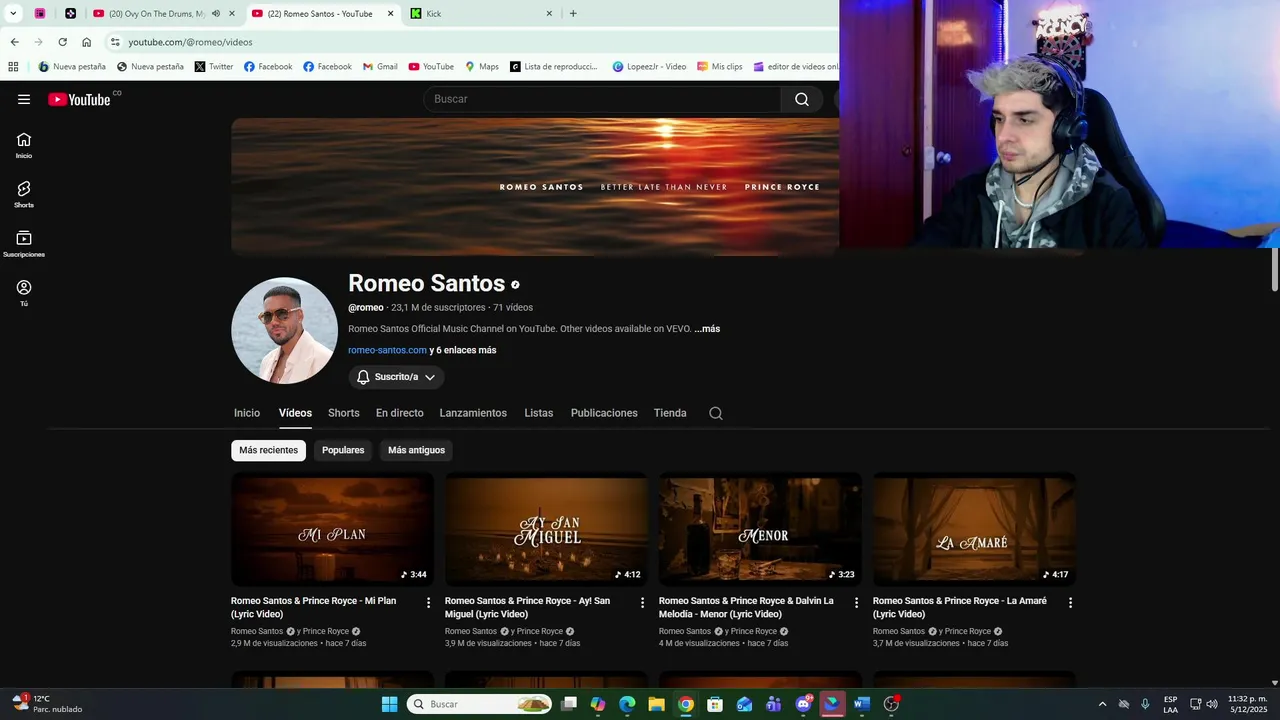Open the LopeezJr - Video bookmark
Screen dimensions: 1280x720
point(649,67)
